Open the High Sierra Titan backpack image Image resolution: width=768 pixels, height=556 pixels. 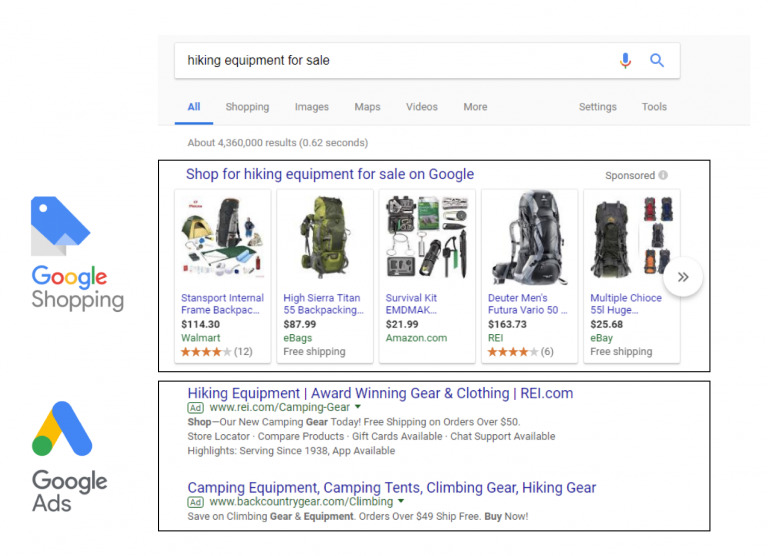coord(325,238)
